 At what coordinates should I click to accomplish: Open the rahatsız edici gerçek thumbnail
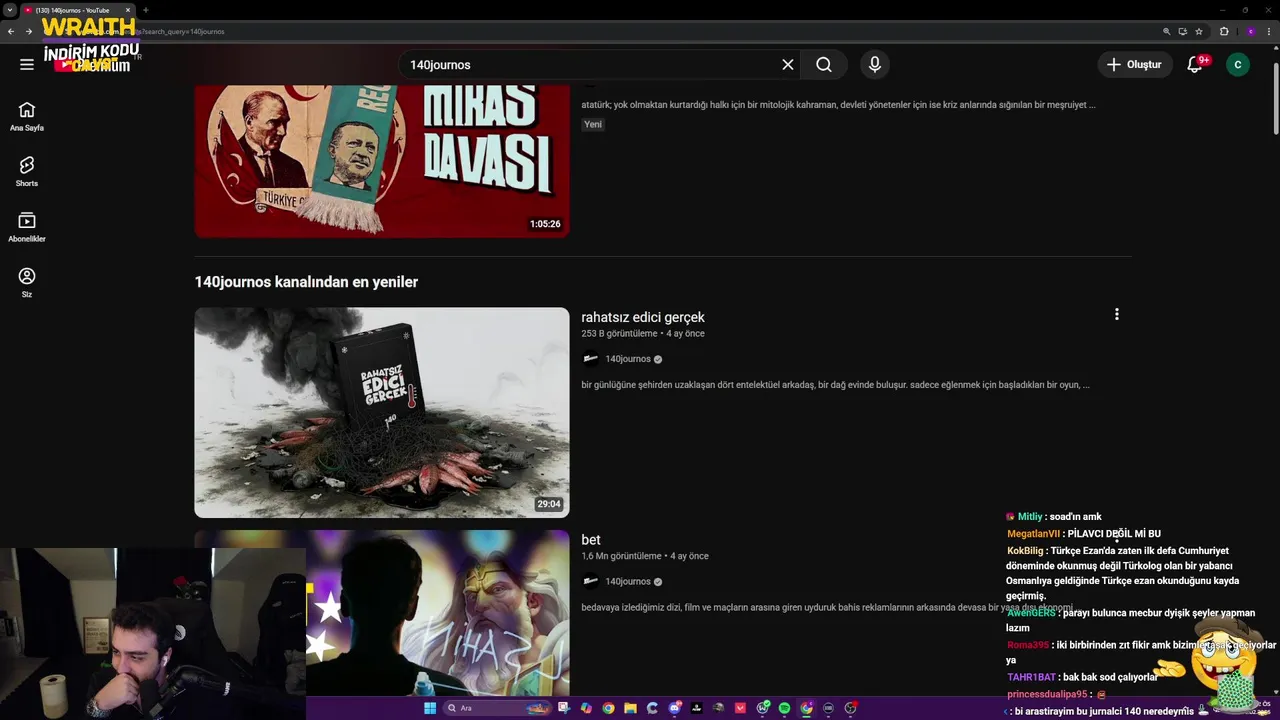(382, 412)
